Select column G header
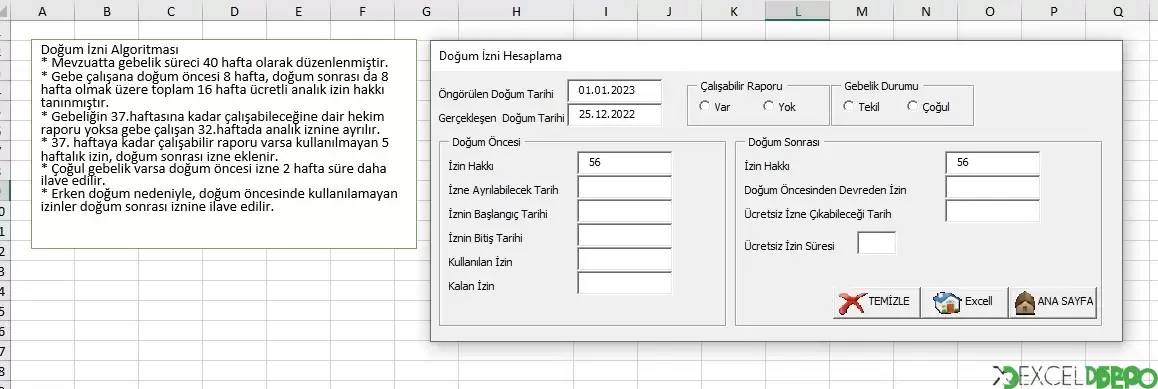Image resolution: width=1158 pixels, height=389 pixels. point(426,10)
